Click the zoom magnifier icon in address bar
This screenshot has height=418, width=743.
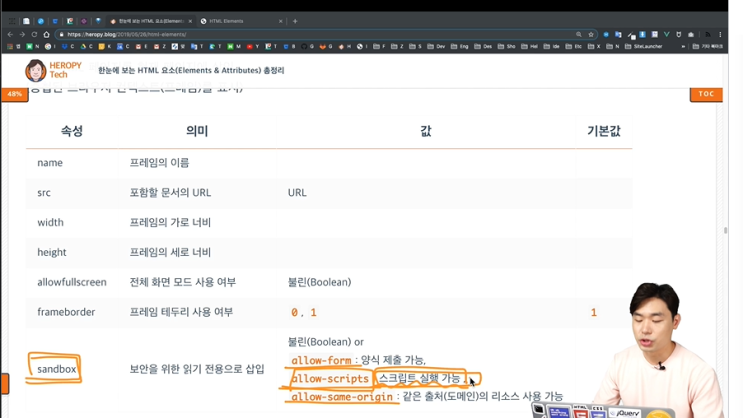coord(579,34)
